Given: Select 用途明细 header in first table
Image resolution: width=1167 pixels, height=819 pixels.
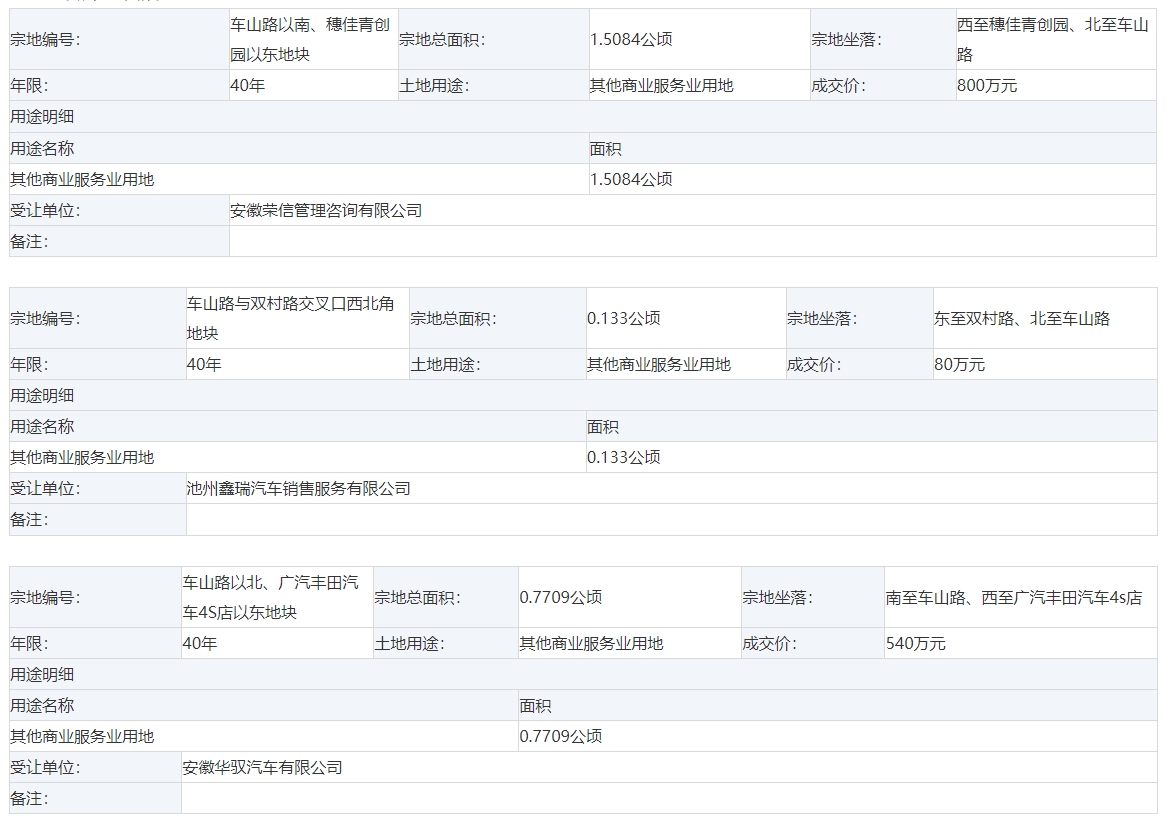Looking at the screenshot, I should tap(42, 117).
